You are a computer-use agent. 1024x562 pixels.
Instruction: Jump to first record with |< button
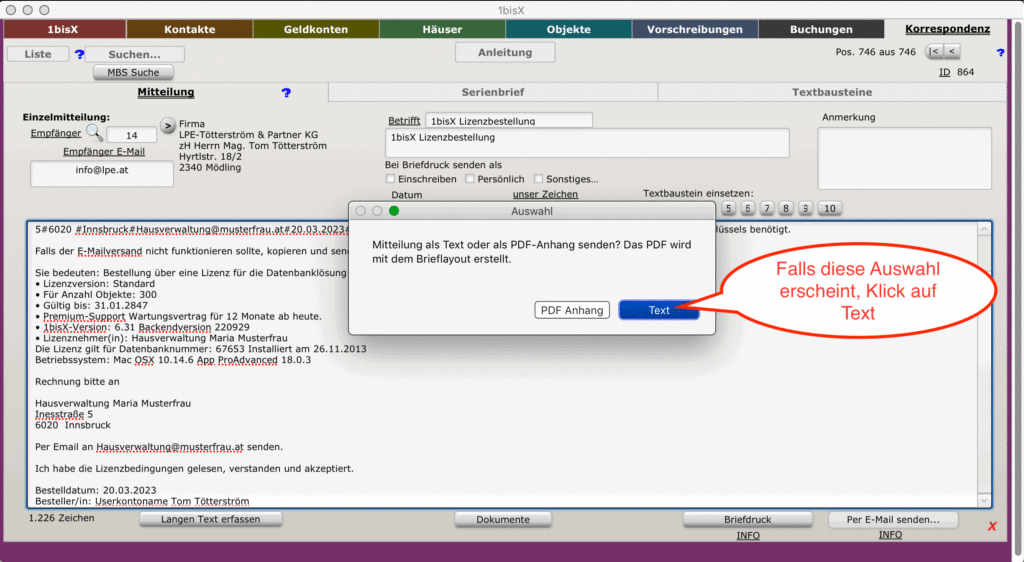(933, 52)
